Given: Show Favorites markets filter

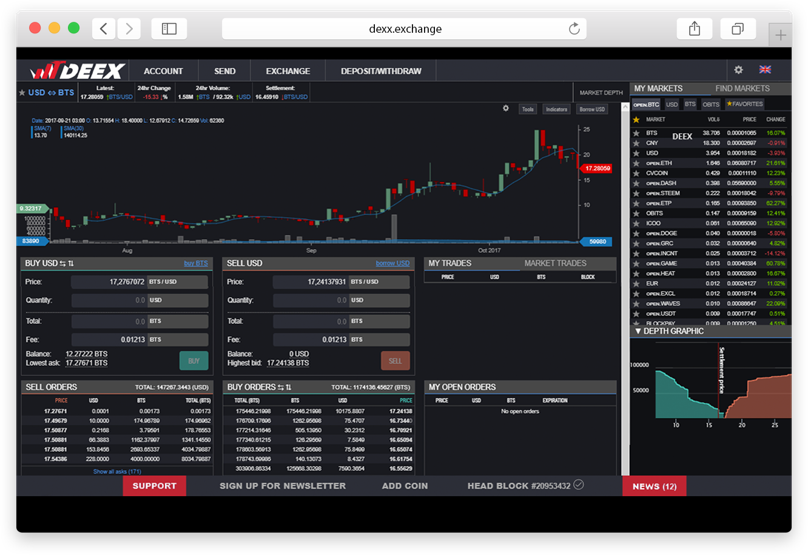Looking at the screenshot, I should (x=745, y=104).
